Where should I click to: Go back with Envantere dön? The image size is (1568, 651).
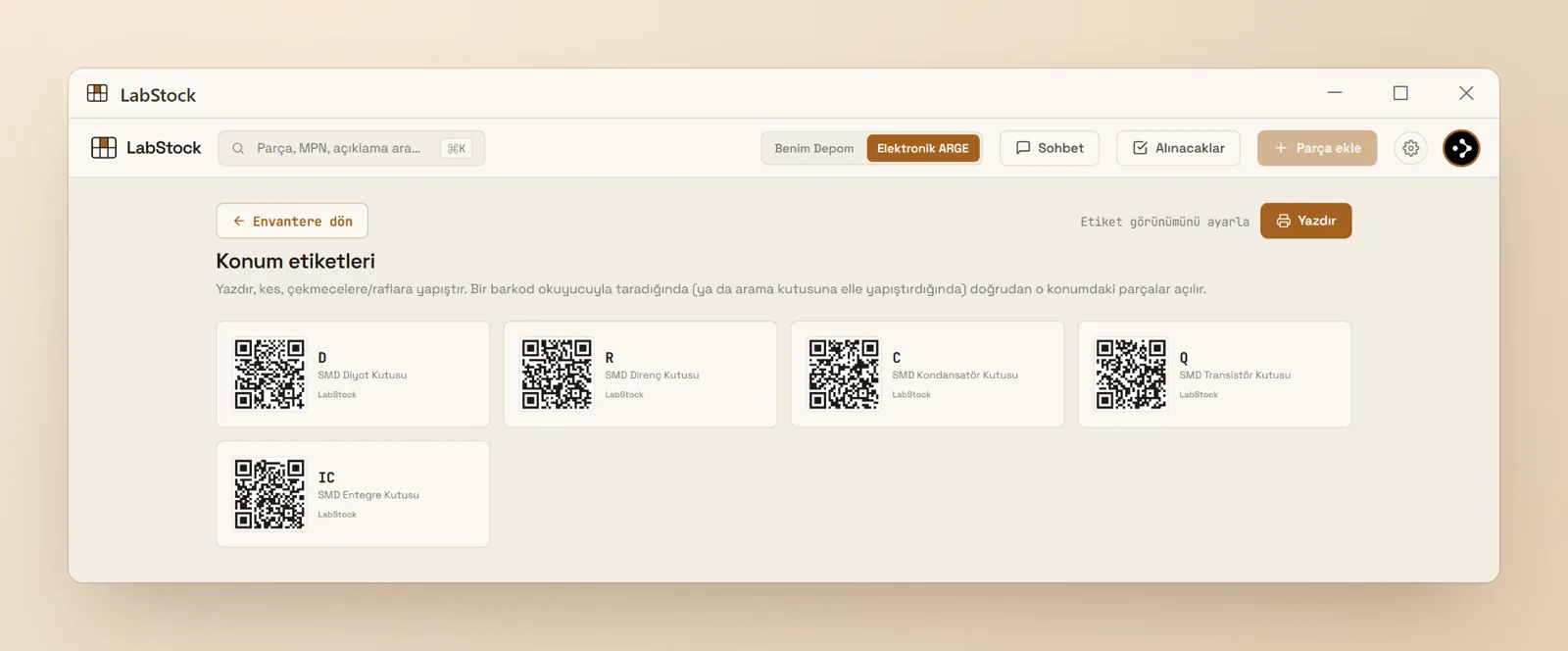(x=292, y=221)
